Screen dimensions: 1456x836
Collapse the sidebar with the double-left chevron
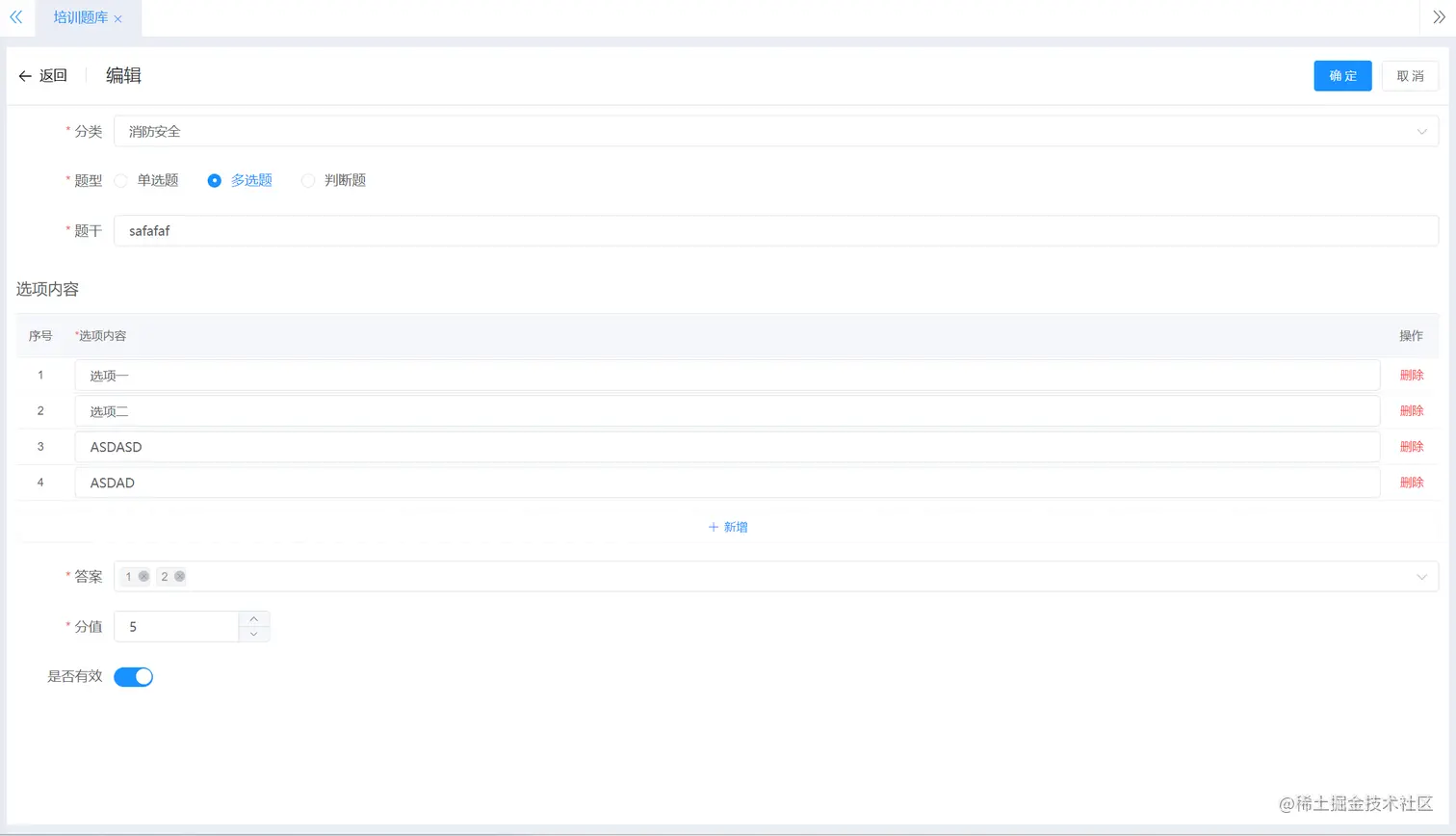[x=16, y=16]
